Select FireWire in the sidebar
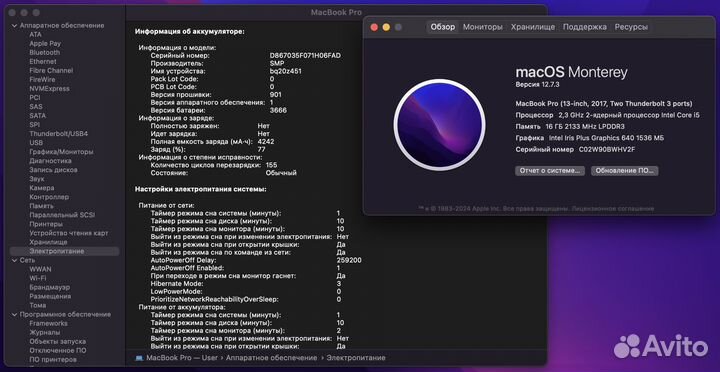Screen dimensions: 720x372 pos(42,79)
